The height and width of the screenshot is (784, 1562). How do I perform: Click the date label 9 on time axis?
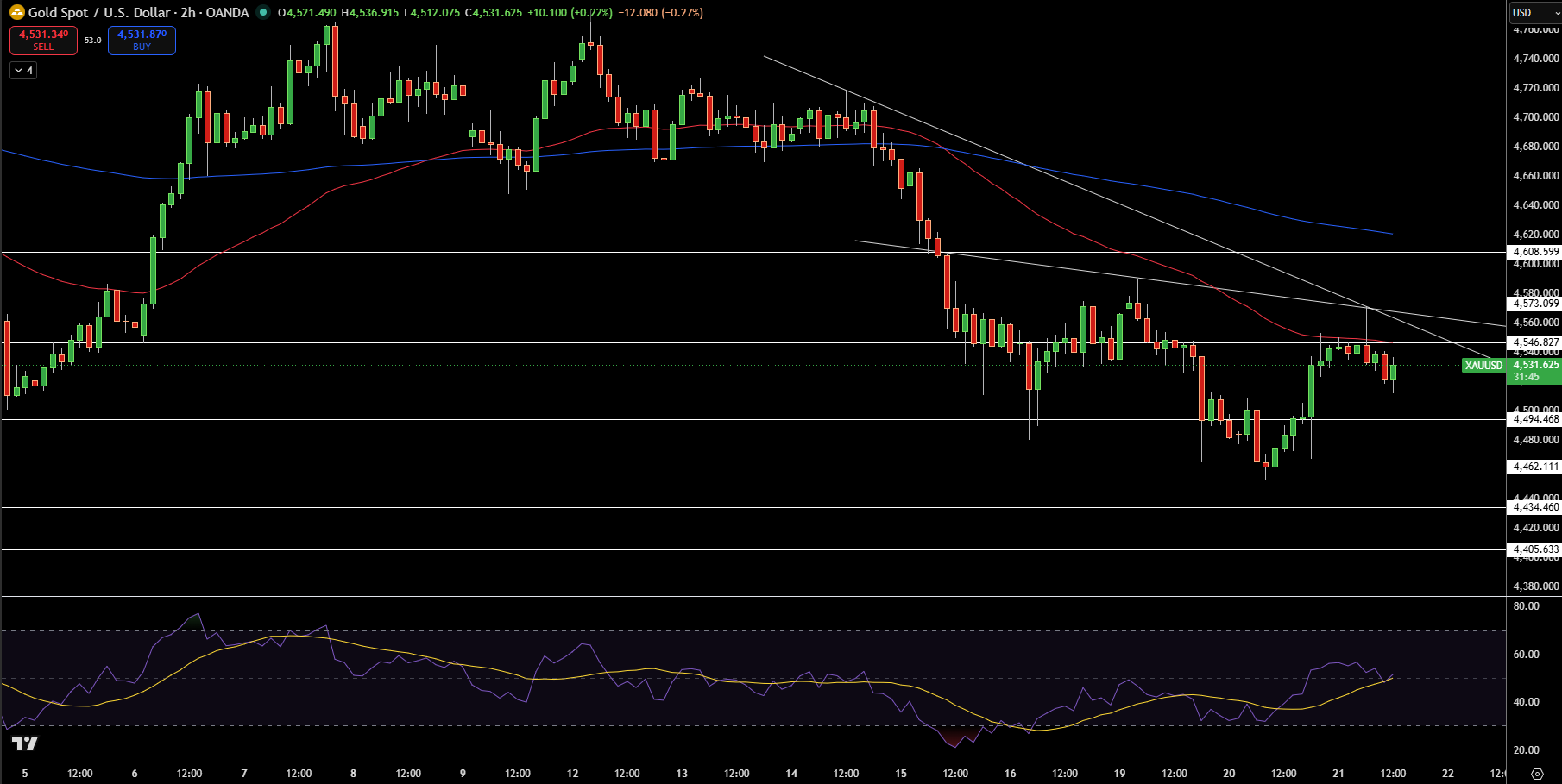pos(463,774)
